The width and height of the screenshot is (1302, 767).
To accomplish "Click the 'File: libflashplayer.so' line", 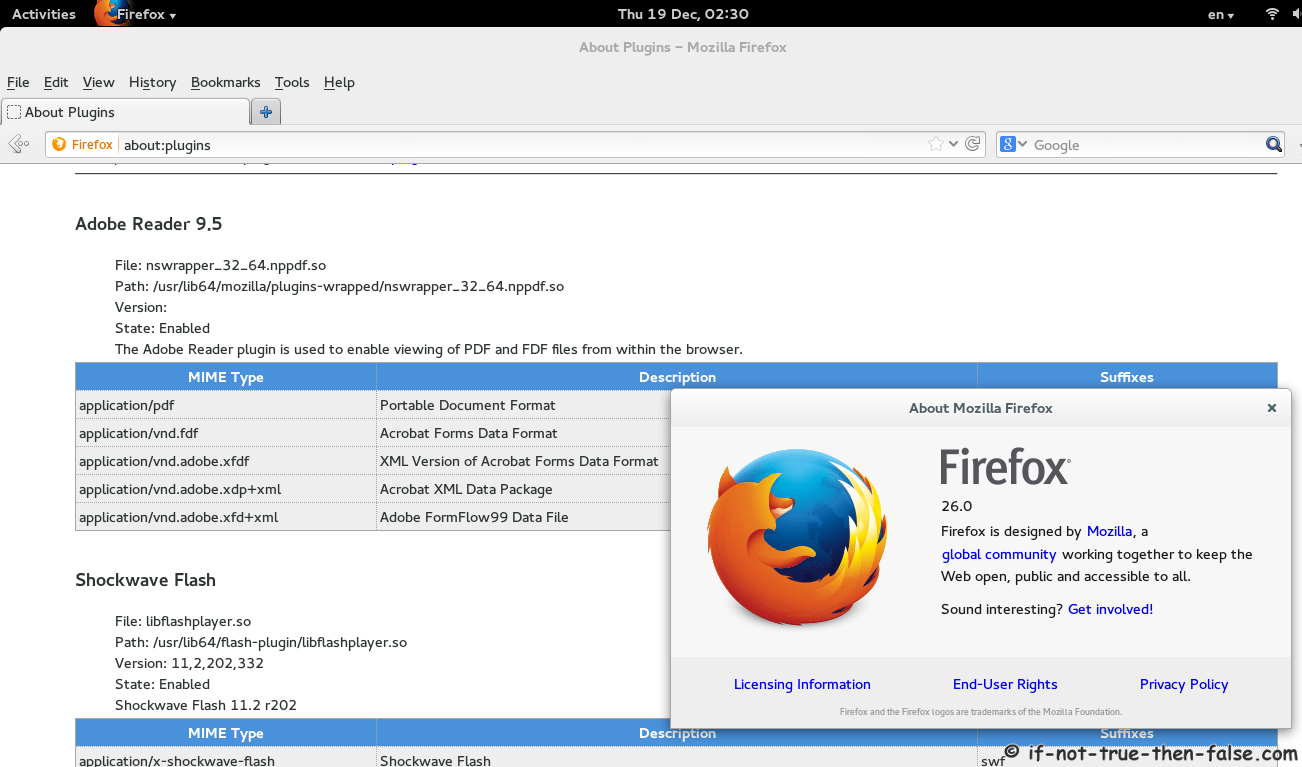I will (x=183, y=621).
